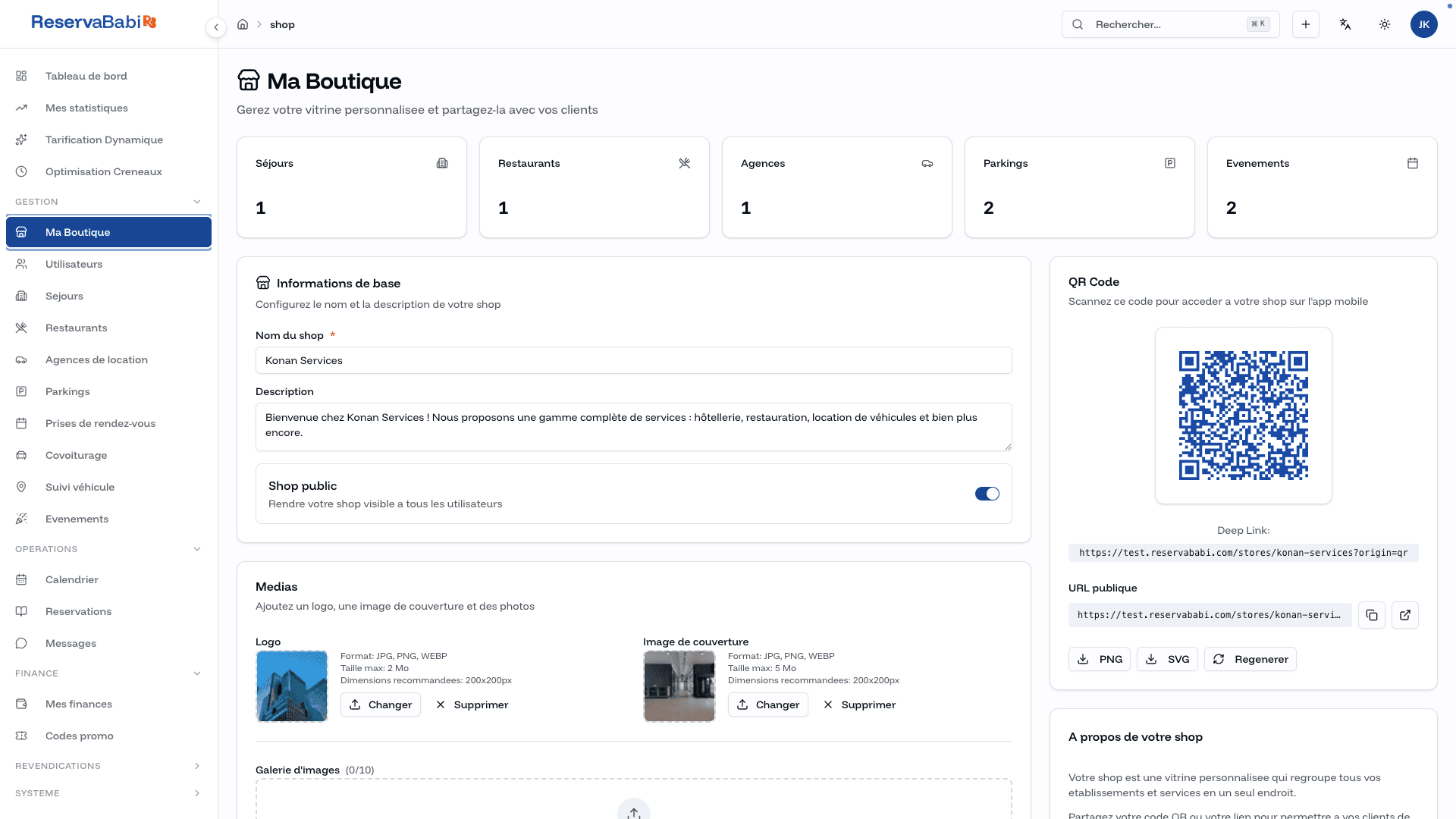The image size is (1456, 819).
Task: Open Tarification Dynamique in sidebar
Action: tap(104, 140)
